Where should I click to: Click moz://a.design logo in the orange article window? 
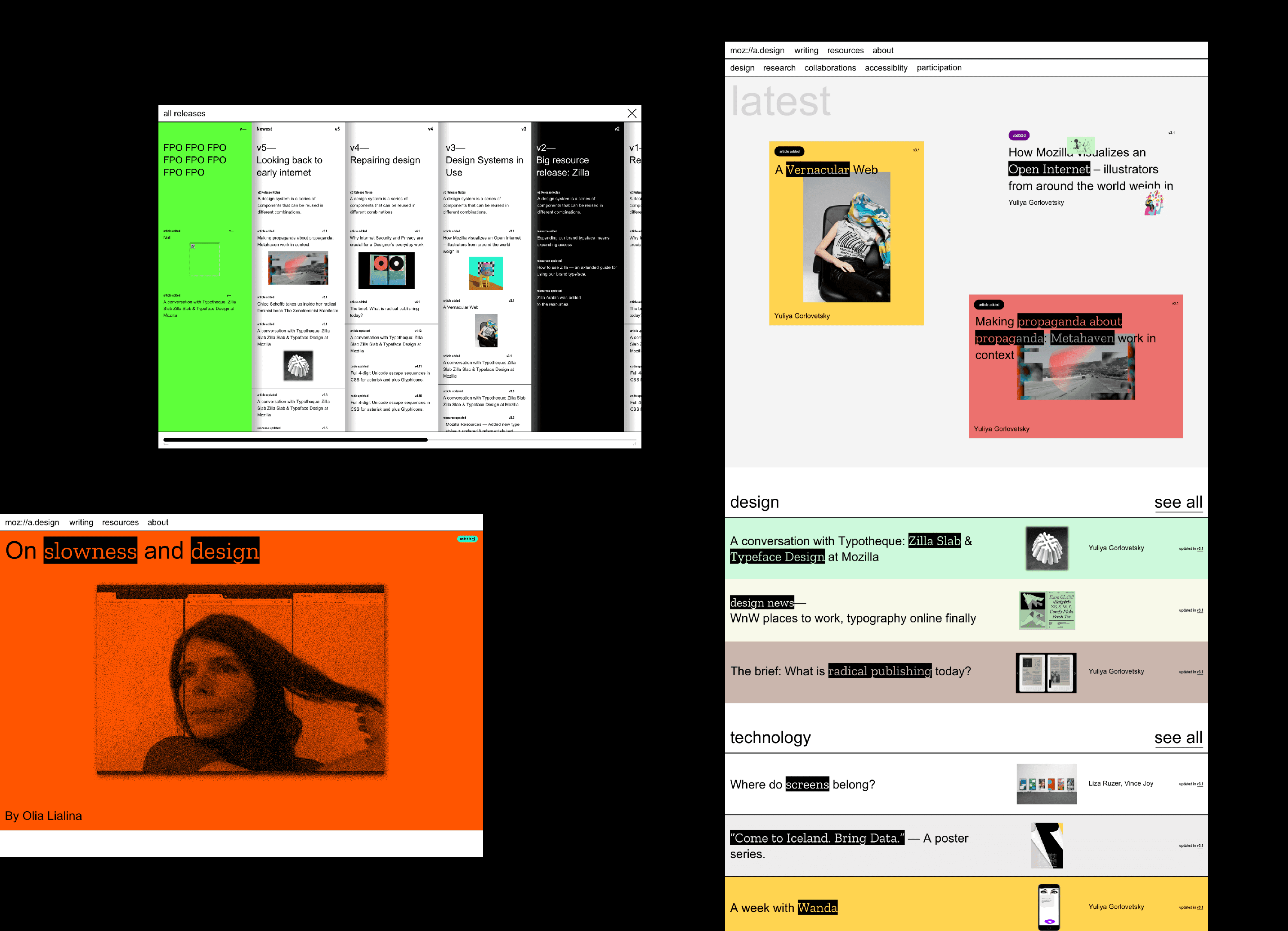(32, 523)
